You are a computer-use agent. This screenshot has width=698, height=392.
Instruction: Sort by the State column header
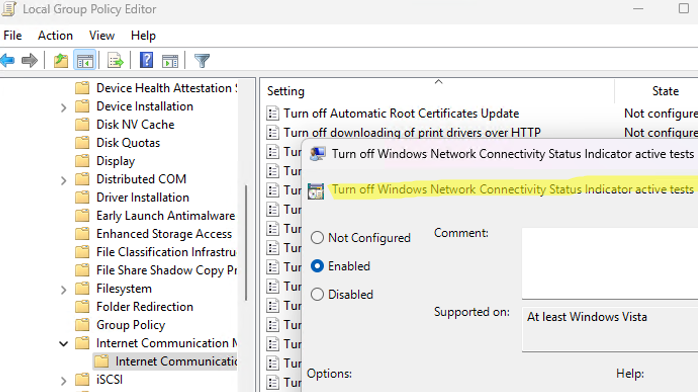[665, 91]
